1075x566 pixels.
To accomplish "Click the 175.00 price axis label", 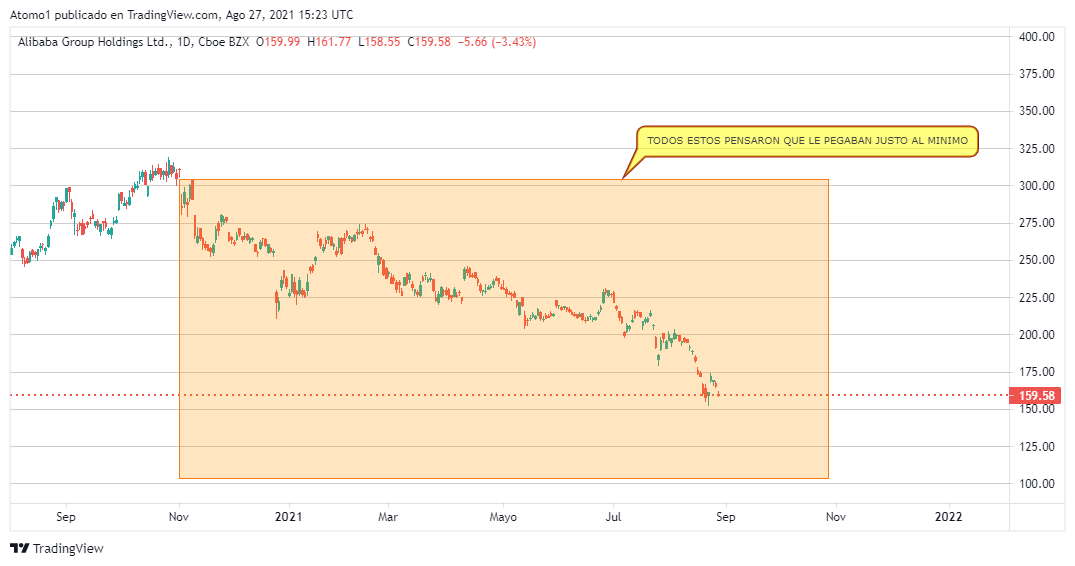I will click(x=1037, y=371).
